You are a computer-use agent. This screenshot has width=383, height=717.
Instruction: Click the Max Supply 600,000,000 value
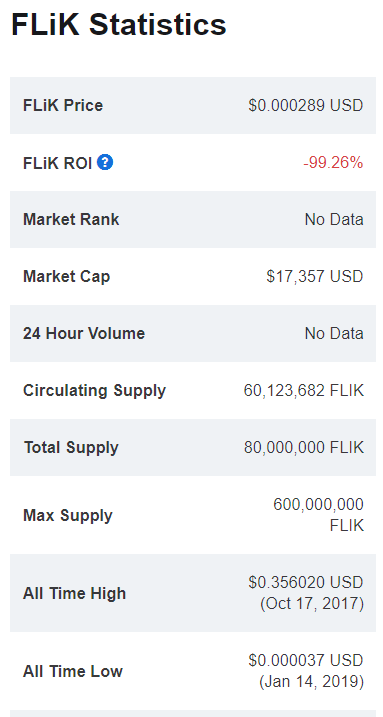pos(319,505)
